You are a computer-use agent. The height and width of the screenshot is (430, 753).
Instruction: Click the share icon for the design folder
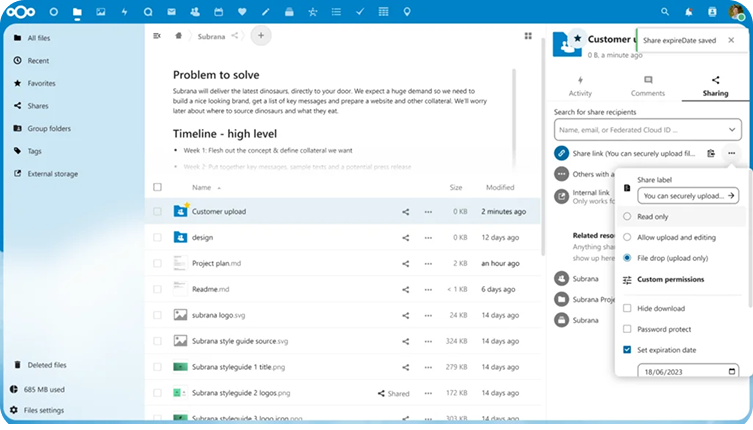[405, 237]
